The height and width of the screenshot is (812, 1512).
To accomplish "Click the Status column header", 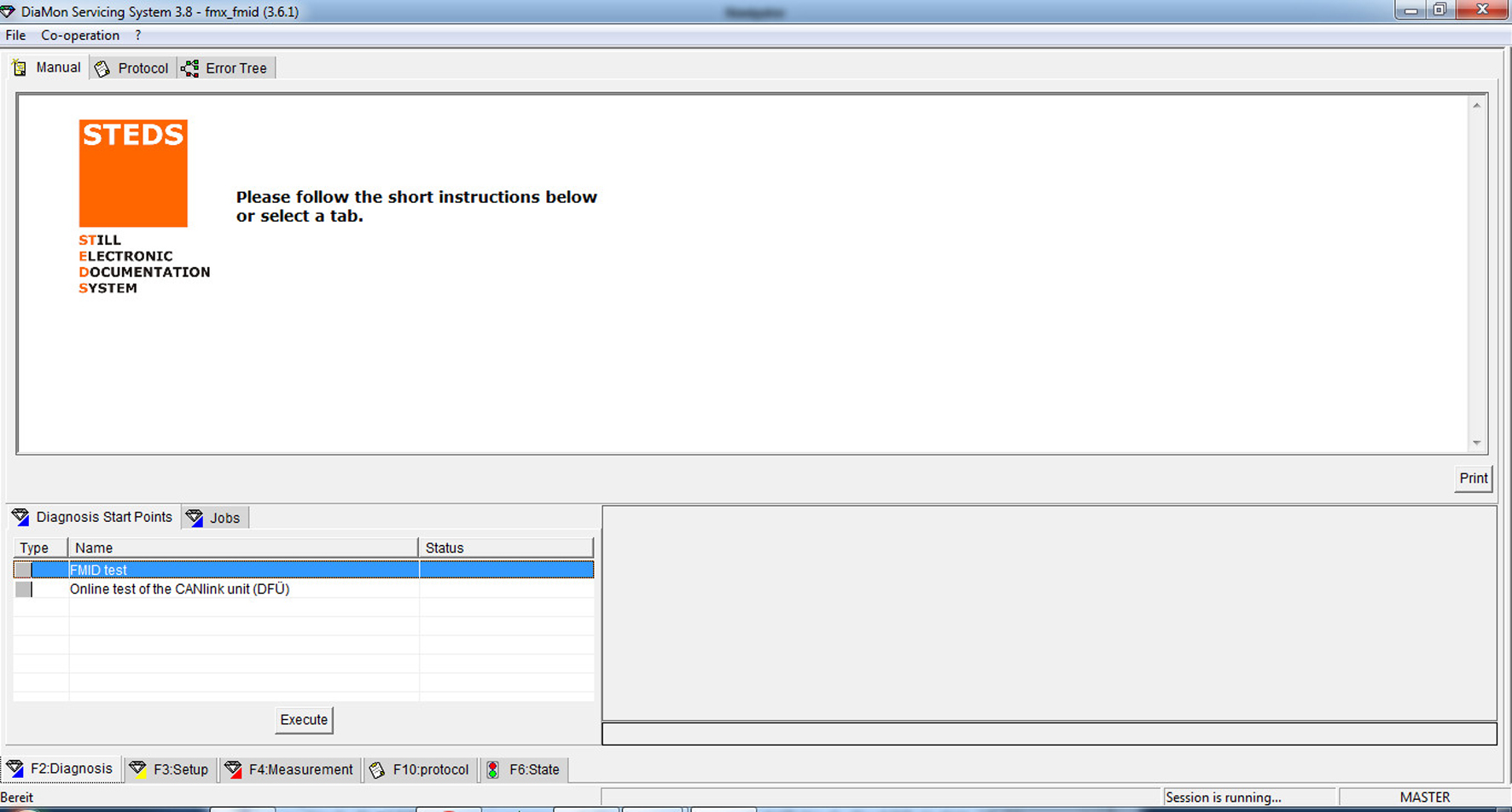I will pyautogui.click(x=505, y=548).
